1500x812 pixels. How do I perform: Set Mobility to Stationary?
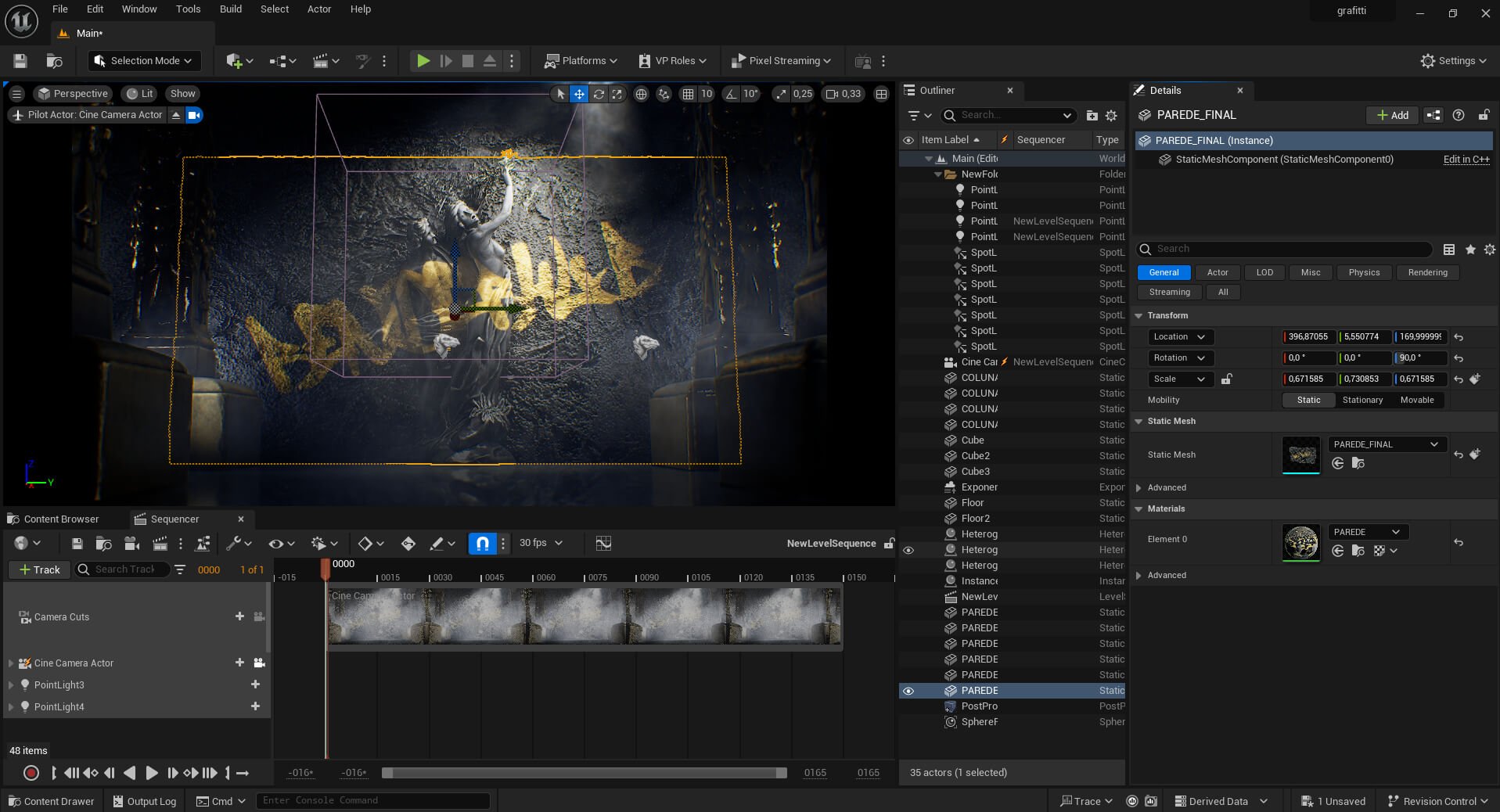[1362, 400]
